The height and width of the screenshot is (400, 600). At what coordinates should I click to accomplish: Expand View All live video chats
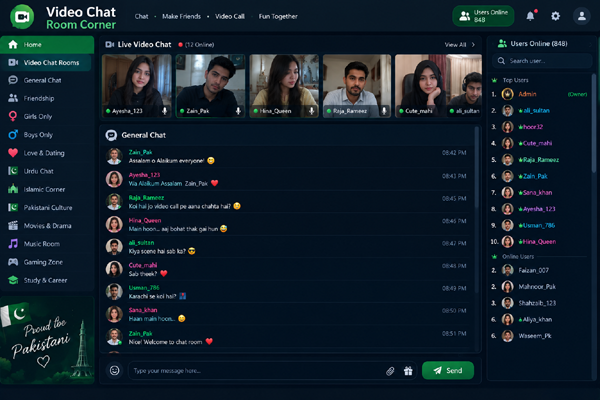point(460,45)
